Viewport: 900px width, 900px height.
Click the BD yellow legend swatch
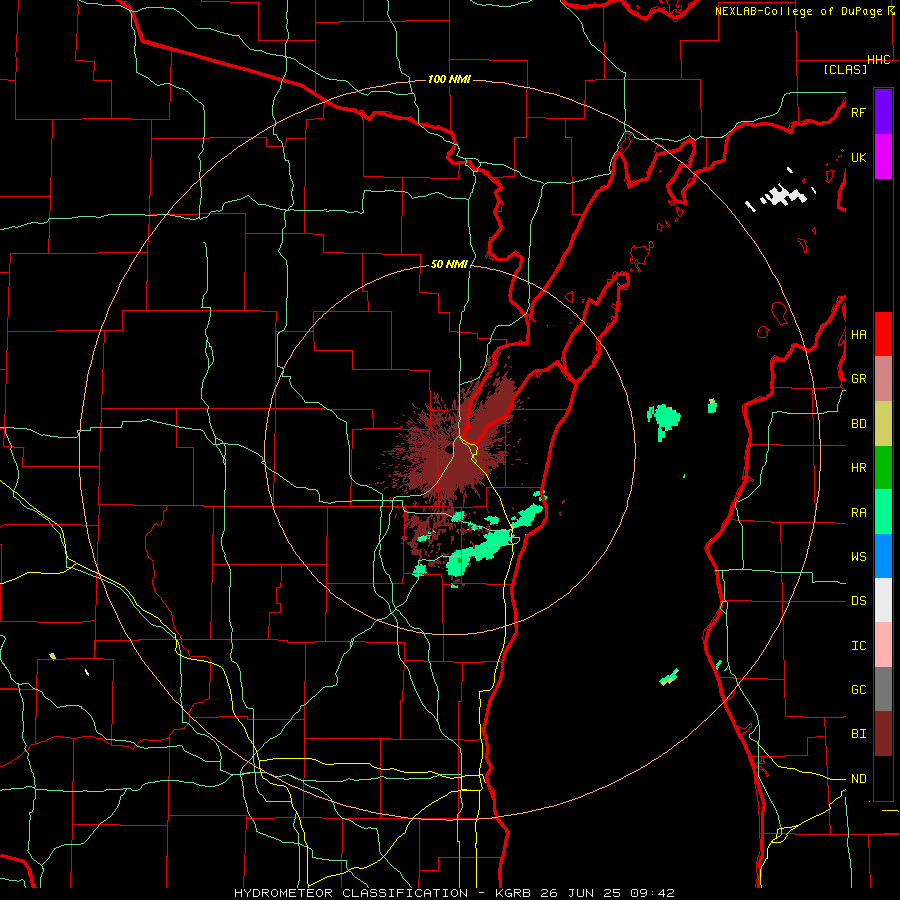(x=883, y=424)
